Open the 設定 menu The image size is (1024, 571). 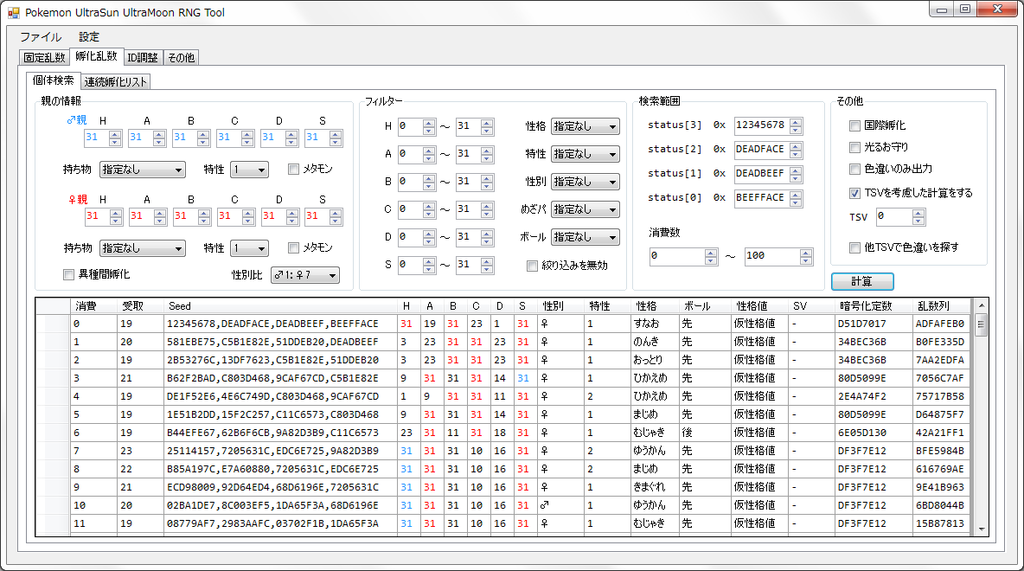pos(89,37)
